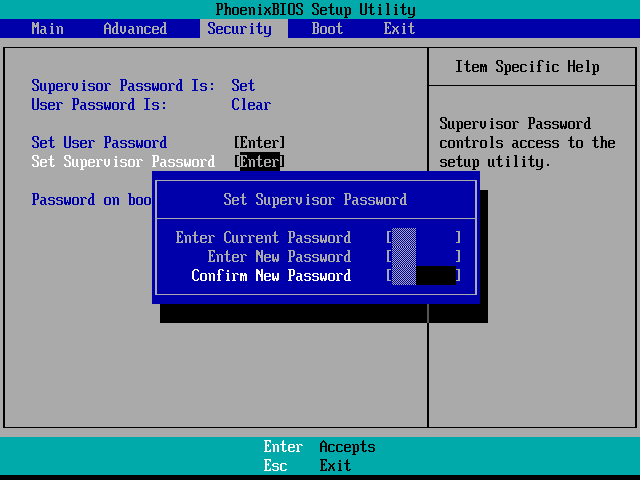Click the 'User Password Is:' label
Image resolution: width=640 pixels, height=480 pixels.
click(x=99, y=105)
